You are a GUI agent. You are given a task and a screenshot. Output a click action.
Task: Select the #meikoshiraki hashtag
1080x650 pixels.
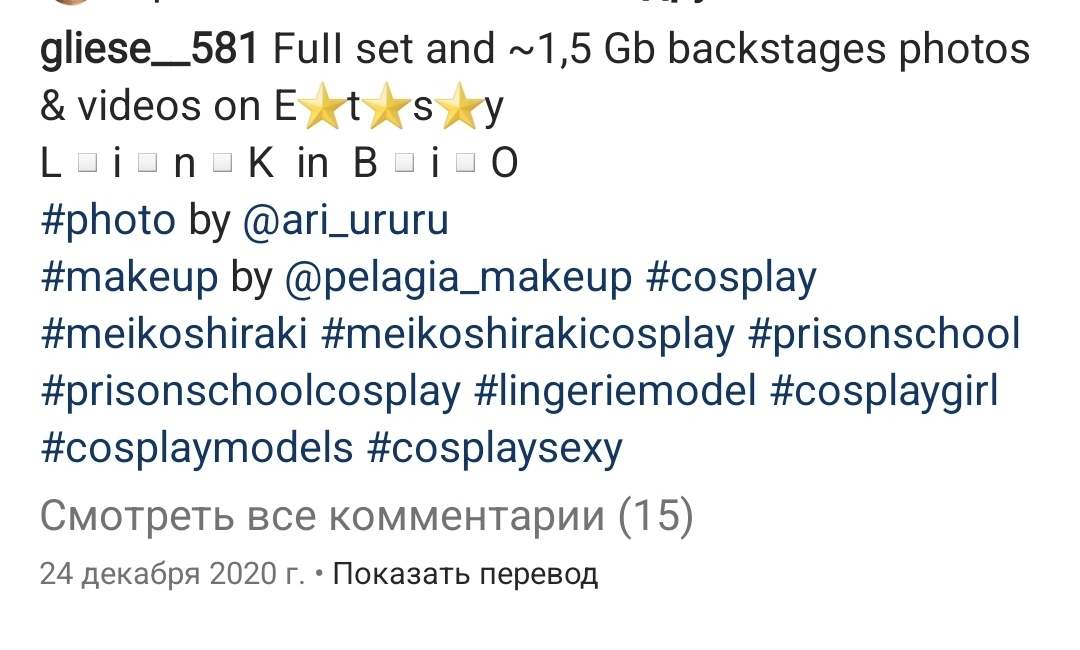(174, 335)
